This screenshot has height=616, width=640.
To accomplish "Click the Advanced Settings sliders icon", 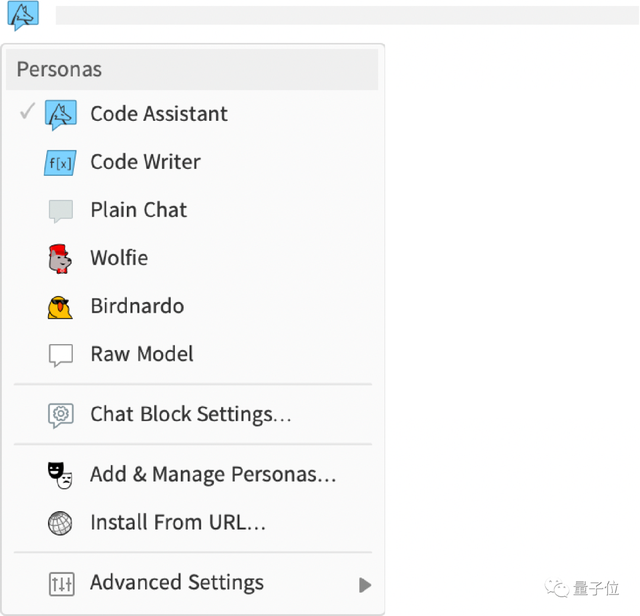I will click(x=61, y=584).
